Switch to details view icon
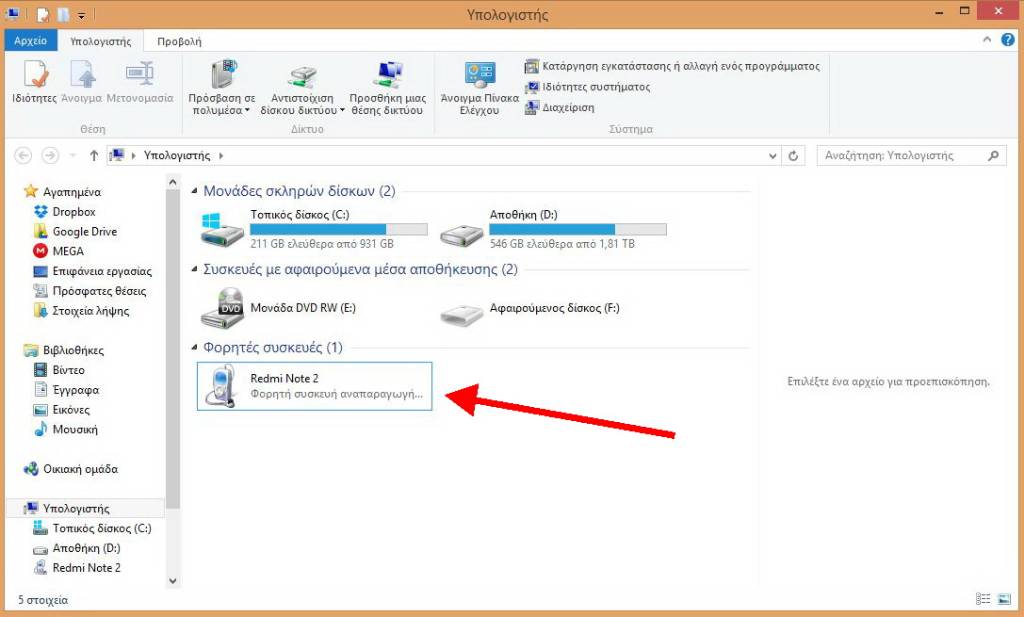Image resolution: width=1024 pixels, height=617 pixels. (983, 599)
